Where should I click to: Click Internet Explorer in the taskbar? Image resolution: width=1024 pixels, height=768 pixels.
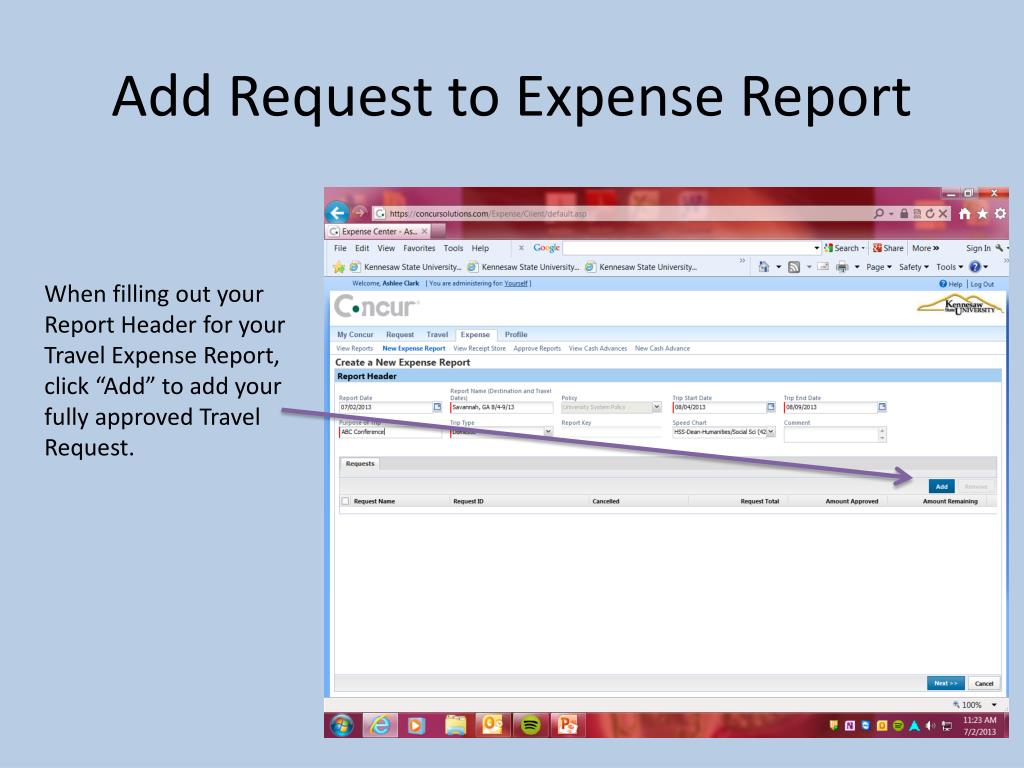coord(380,725)
